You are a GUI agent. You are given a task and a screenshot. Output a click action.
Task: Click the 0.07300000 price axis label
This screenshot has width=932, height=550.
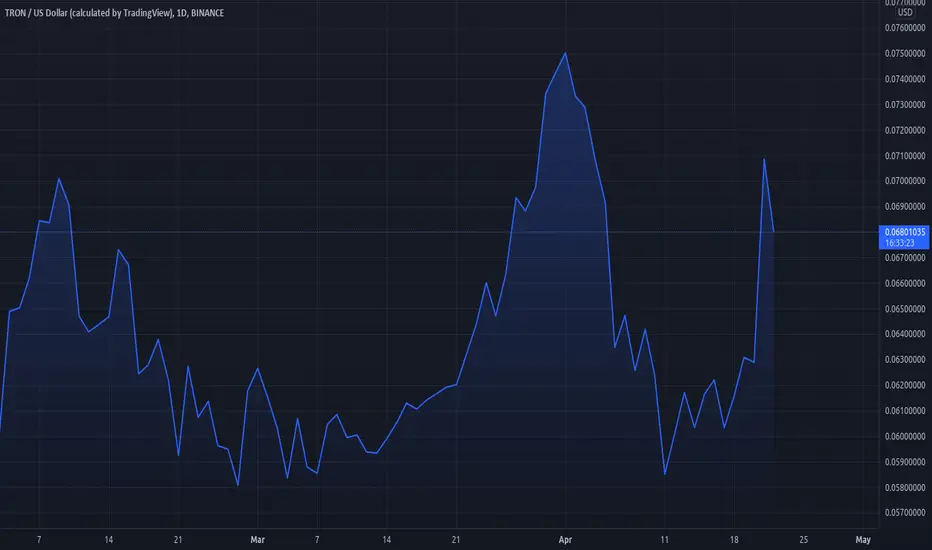pyautogui.click(x=905, y=105)
